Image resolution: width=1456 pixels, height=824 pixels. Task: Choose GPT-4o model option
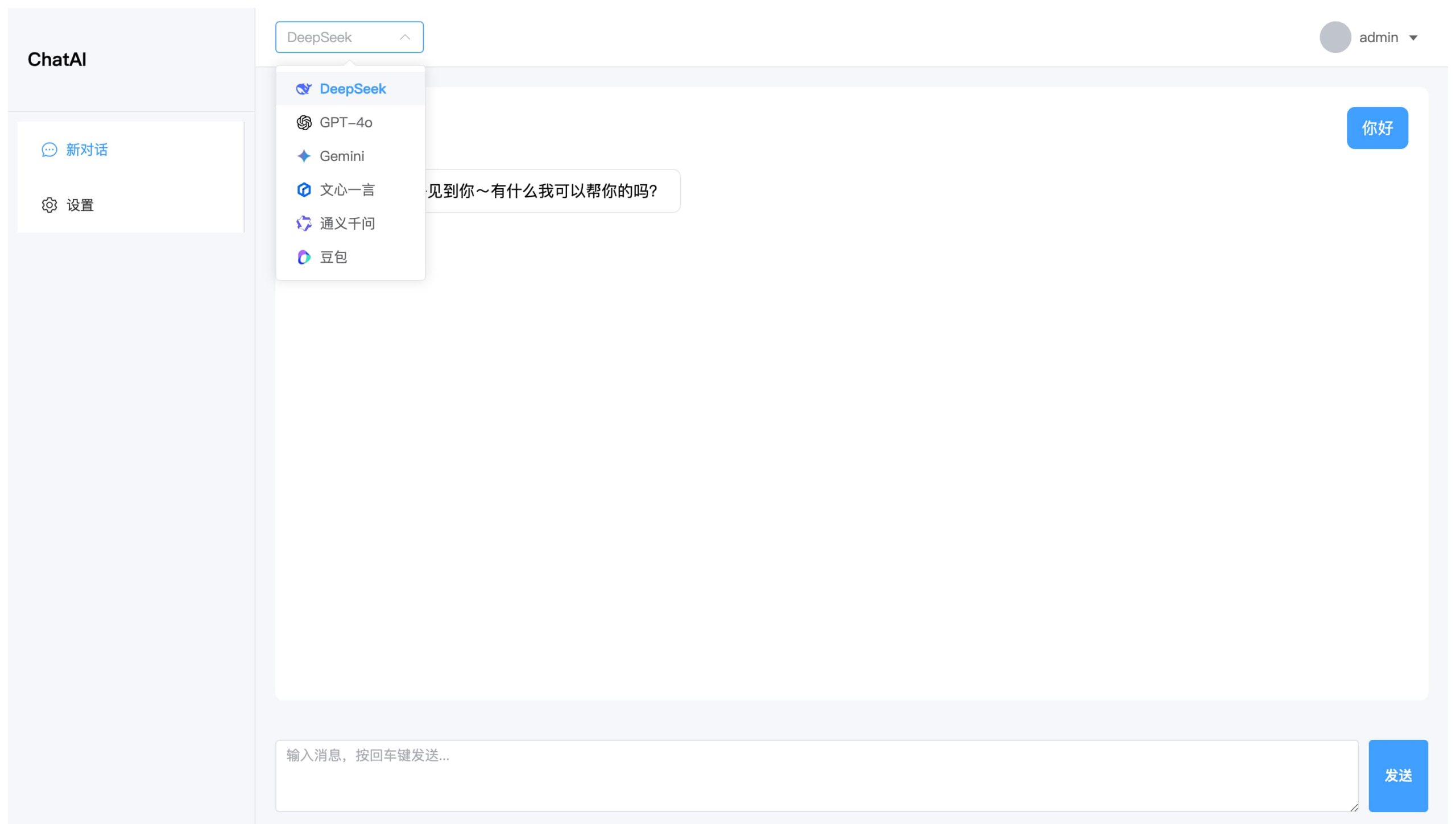click(x=350, y=122)
